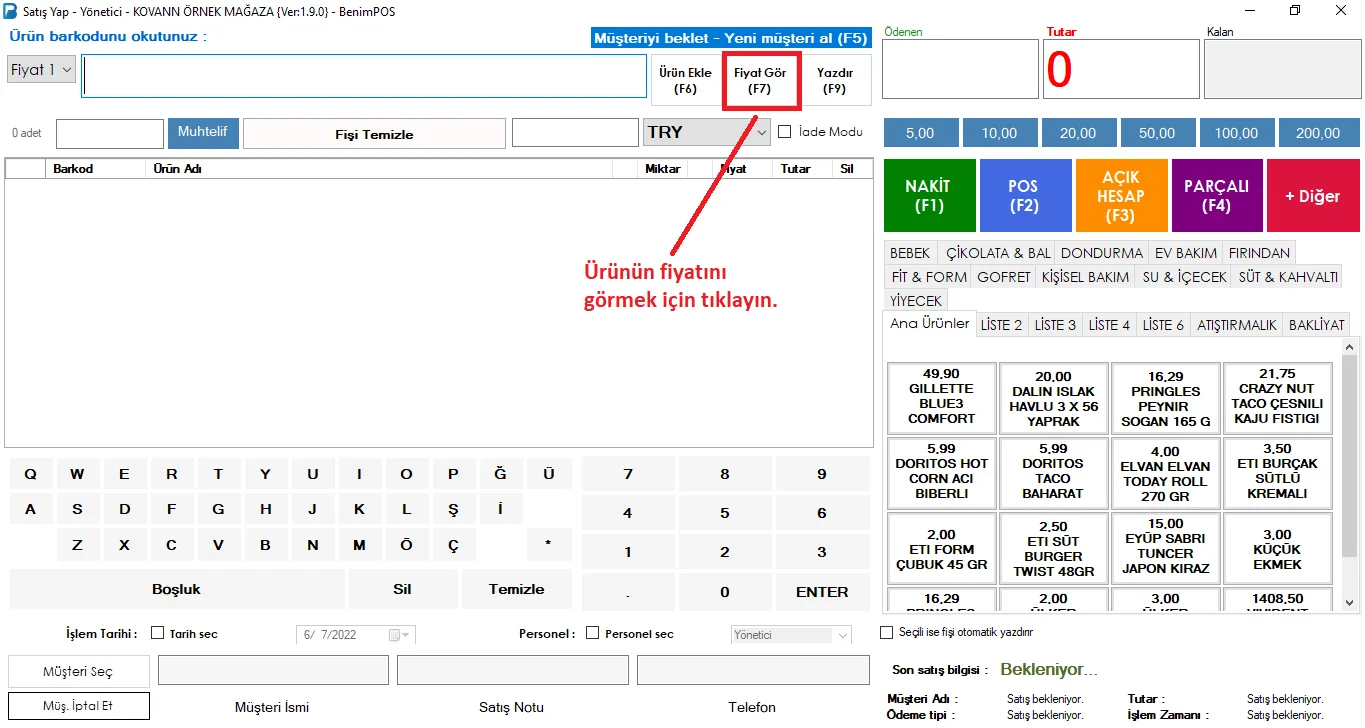
Task: Open the BAKLİYAT tab
Action: click(1317, 325)
